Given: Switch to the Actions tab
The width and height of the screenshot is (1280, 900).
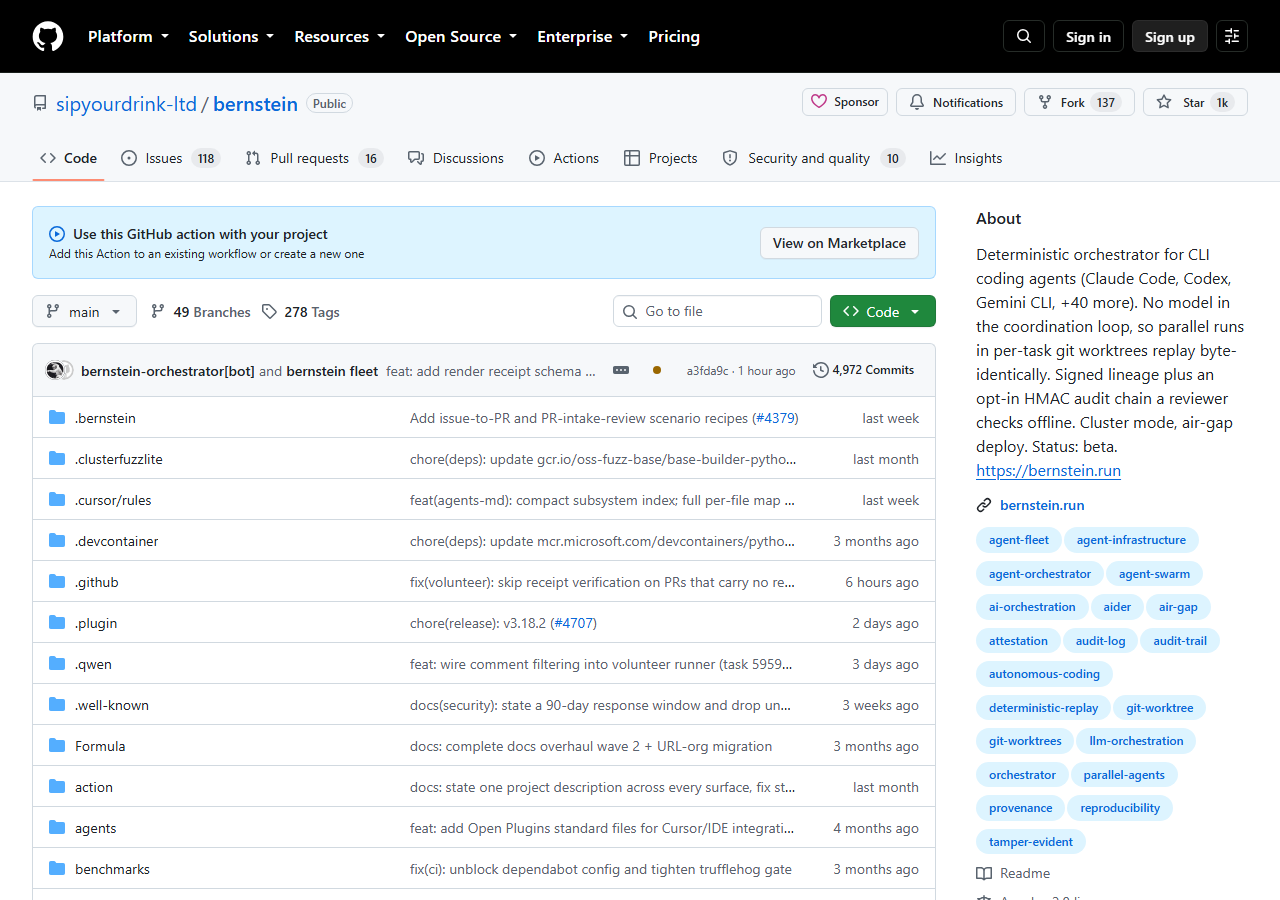Looking at the screenshot, I should click(x=564, y=158).
